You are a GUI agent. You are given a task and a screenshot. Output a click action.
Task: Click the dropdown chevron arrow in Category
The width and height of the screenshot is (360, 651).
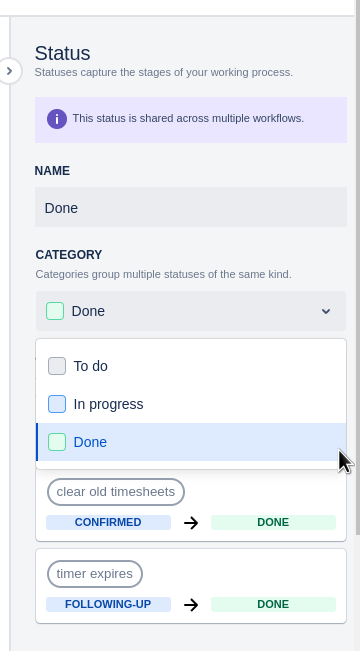pyautogui.click(x=326, y=311)
